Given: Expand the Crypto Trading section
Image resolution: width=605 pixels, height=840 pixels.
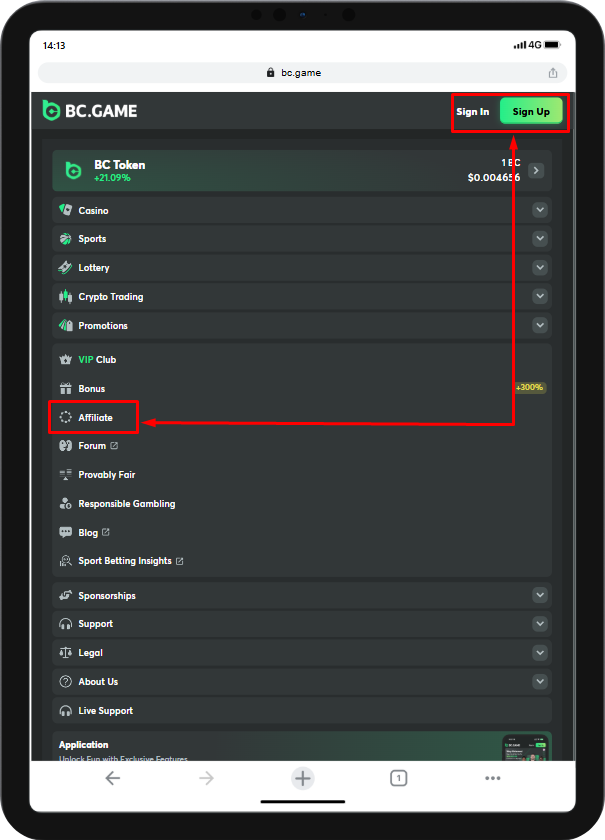Looking at the screenshot, I should pyautogui.click(x=540, y=297).
